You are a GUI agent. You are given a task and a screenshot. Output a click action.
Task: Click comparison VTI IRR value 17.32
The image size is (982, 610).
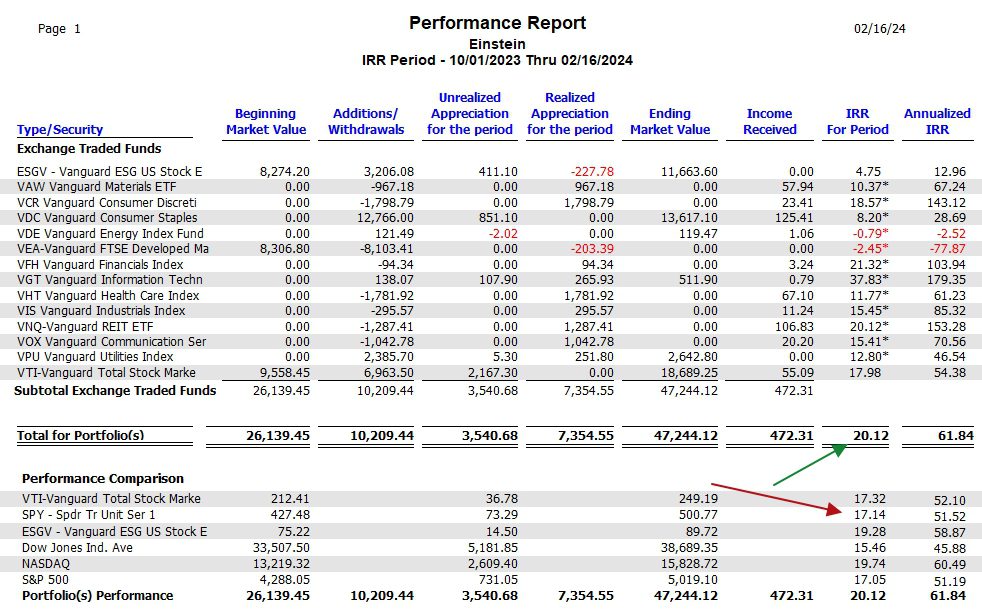pyautogui.click(x=869, y=499)
